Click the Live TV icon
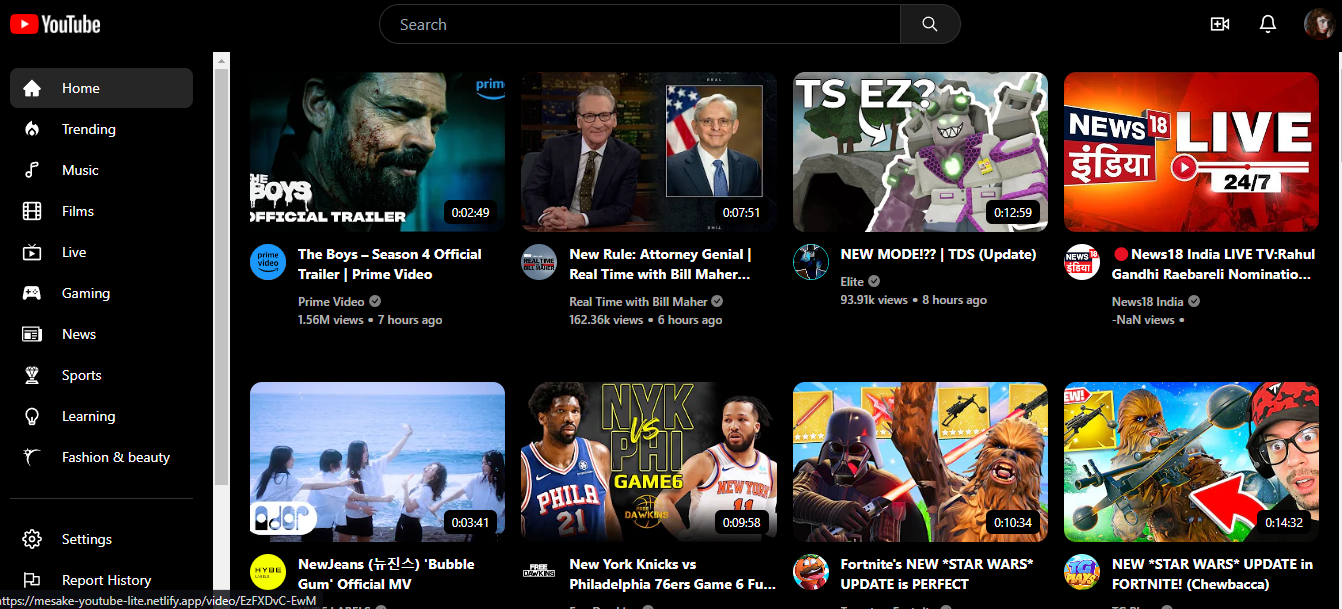1342x609 pixels. (x=32, y=252)
